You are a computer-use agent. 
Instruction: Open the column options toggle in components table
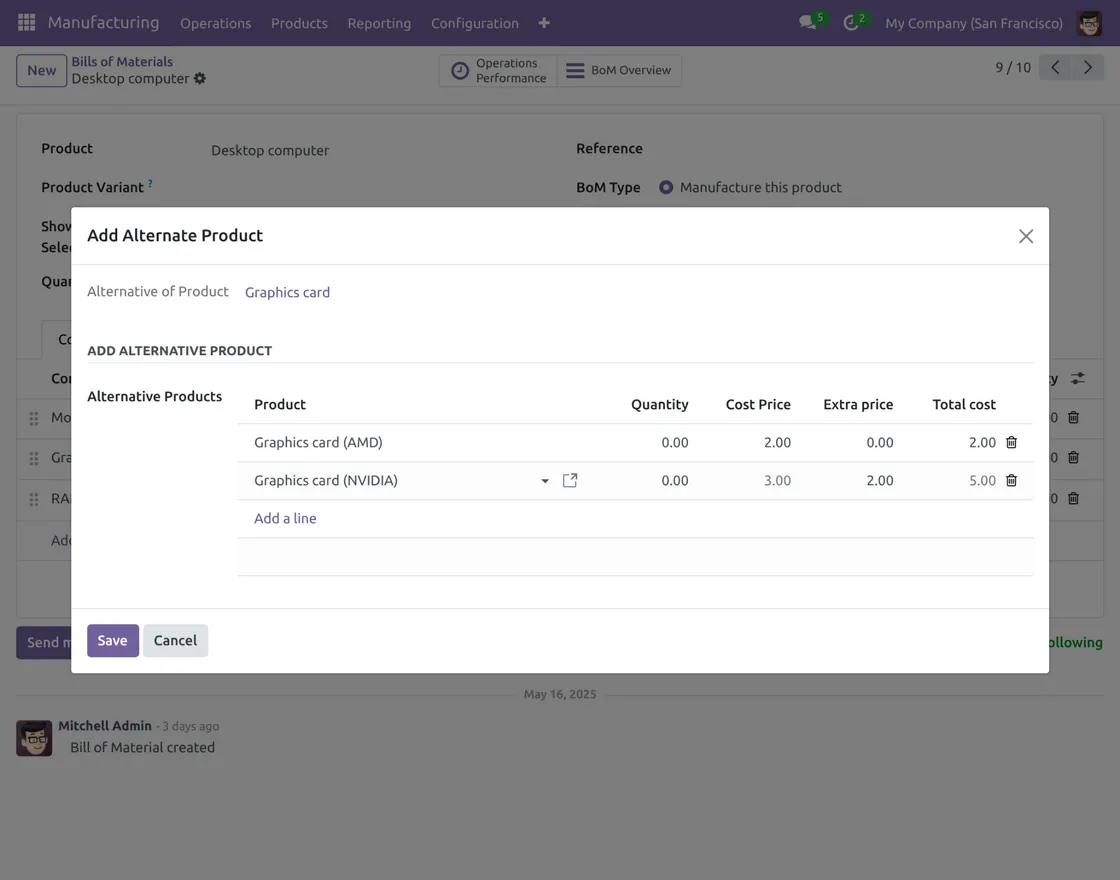(1077, 379)
